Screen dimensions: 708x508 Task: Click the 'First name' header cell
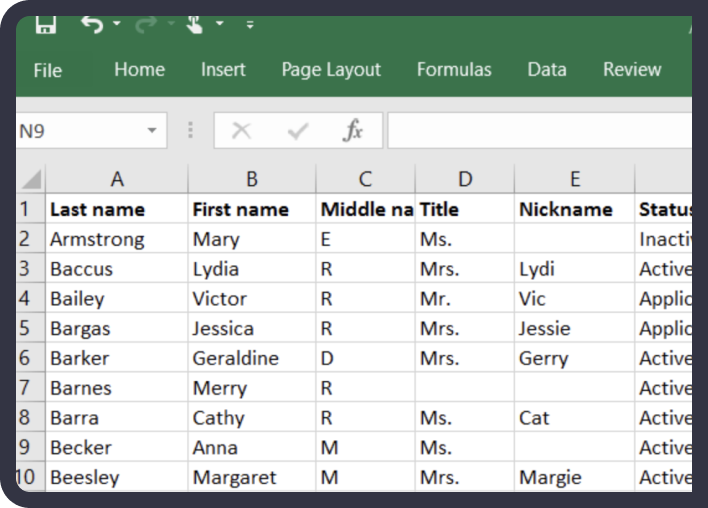(252, 209)
